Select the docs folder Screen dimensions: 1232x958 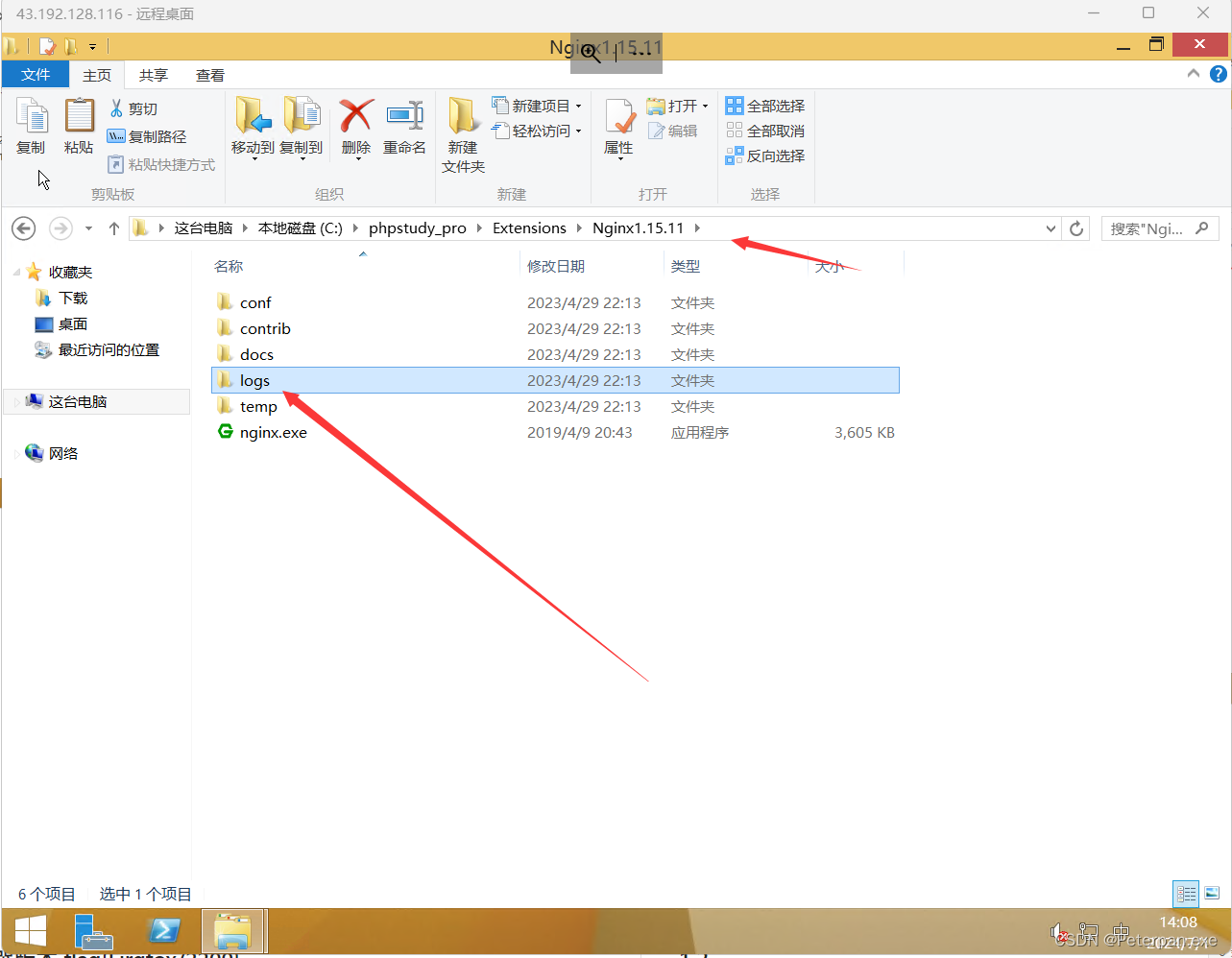[x=555, y=354]
